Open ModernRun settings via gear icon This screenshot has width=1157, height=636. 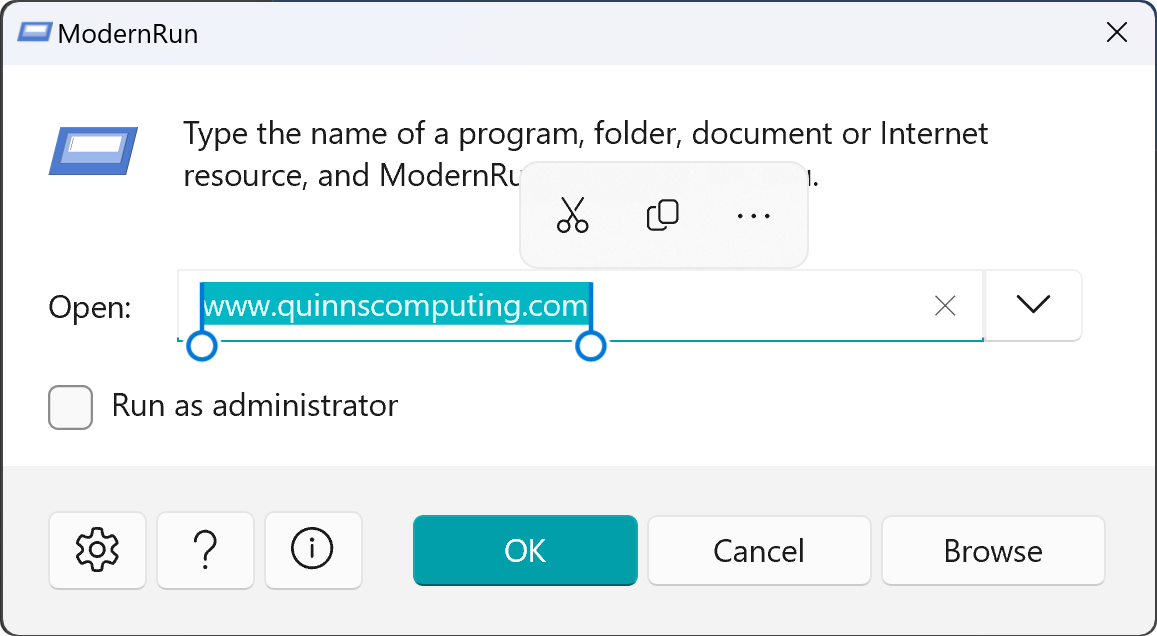tap(97, 550)
